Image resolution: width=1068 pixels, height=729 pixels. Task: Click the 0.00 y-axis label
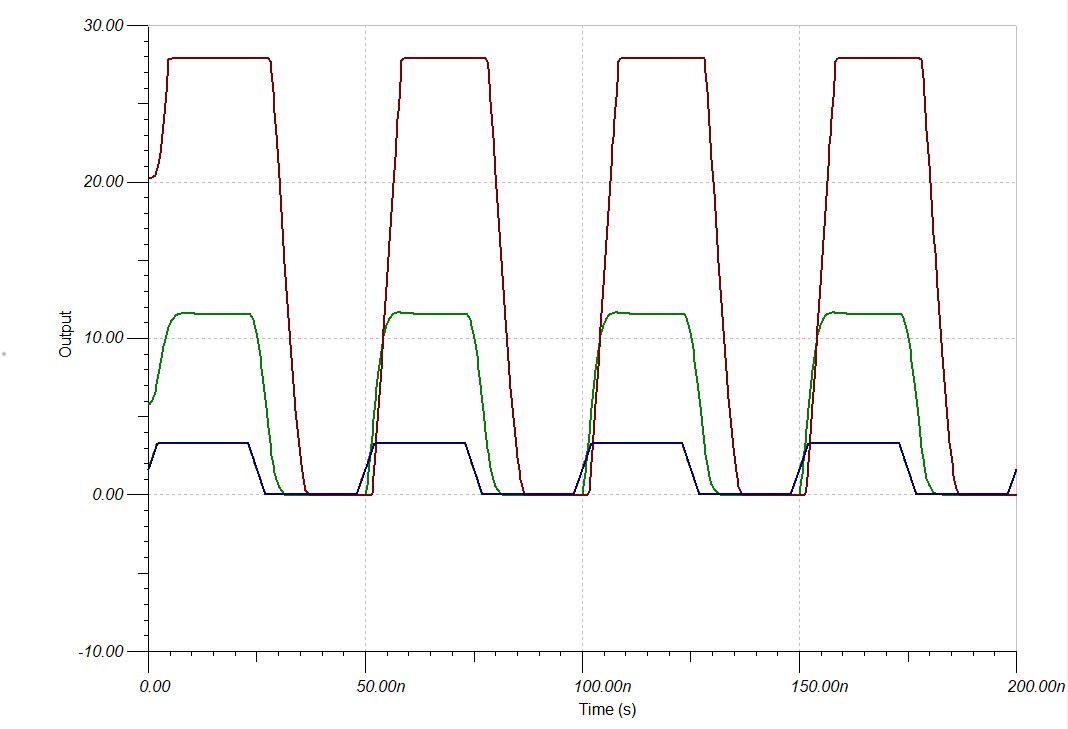(x=108, y=495)
